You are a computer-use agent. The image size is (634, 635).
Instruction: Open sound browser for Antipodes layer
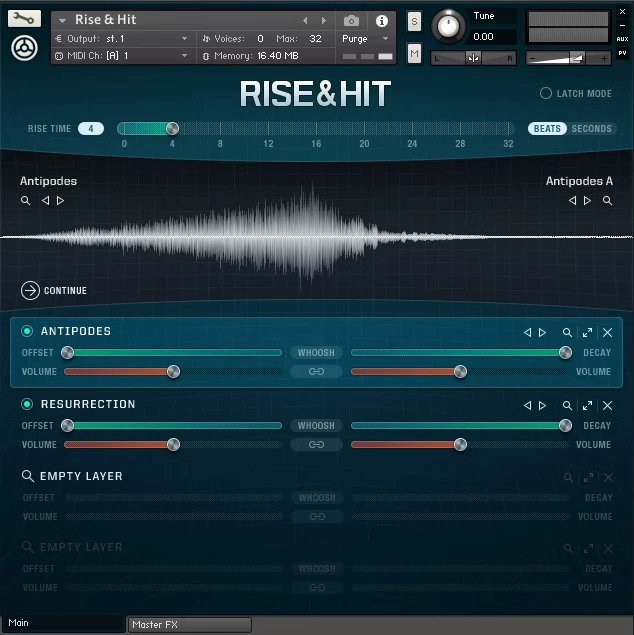coord(567,332)
